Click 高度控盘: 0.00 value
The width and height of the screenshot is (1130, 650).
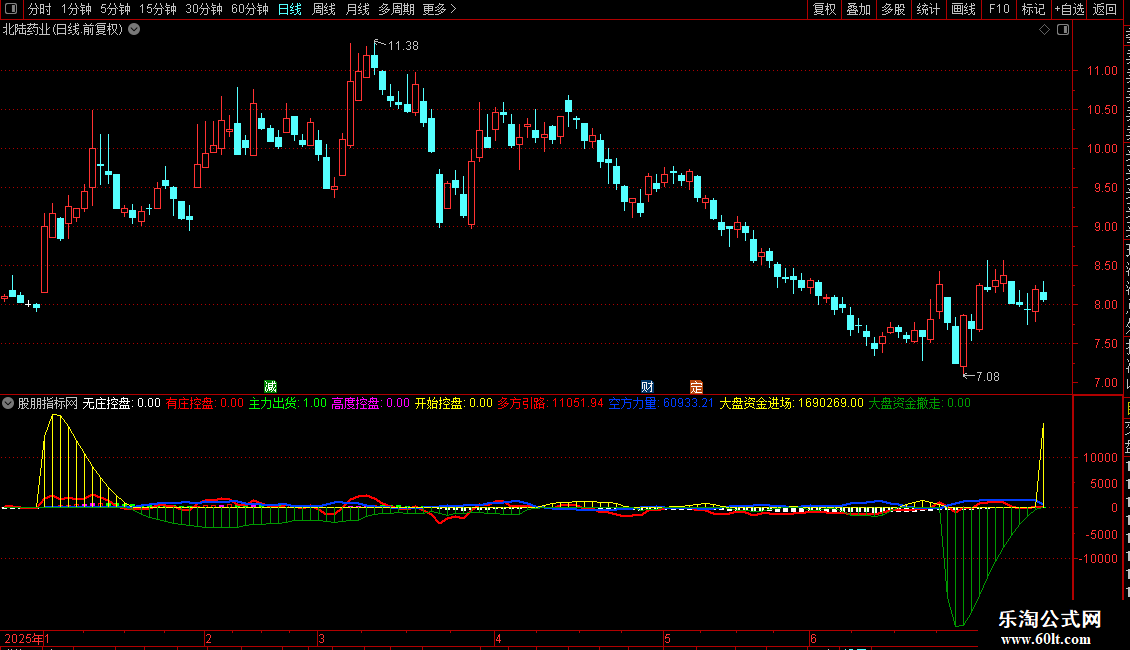point(370,404)
